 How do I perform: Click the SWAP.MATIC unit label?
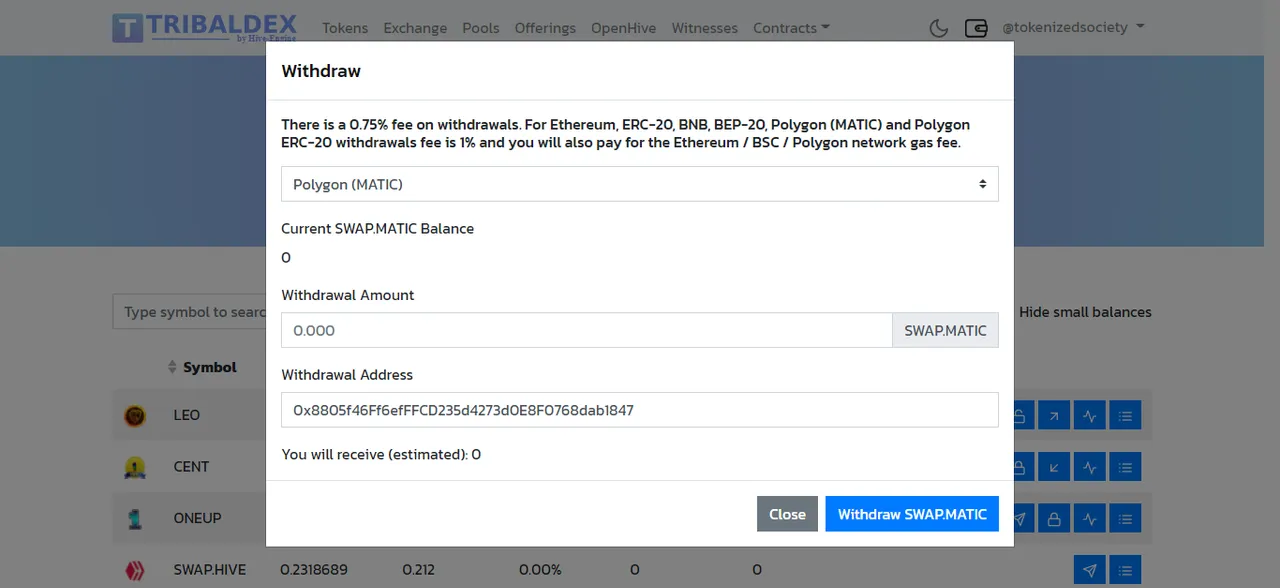tap(945, 330)
